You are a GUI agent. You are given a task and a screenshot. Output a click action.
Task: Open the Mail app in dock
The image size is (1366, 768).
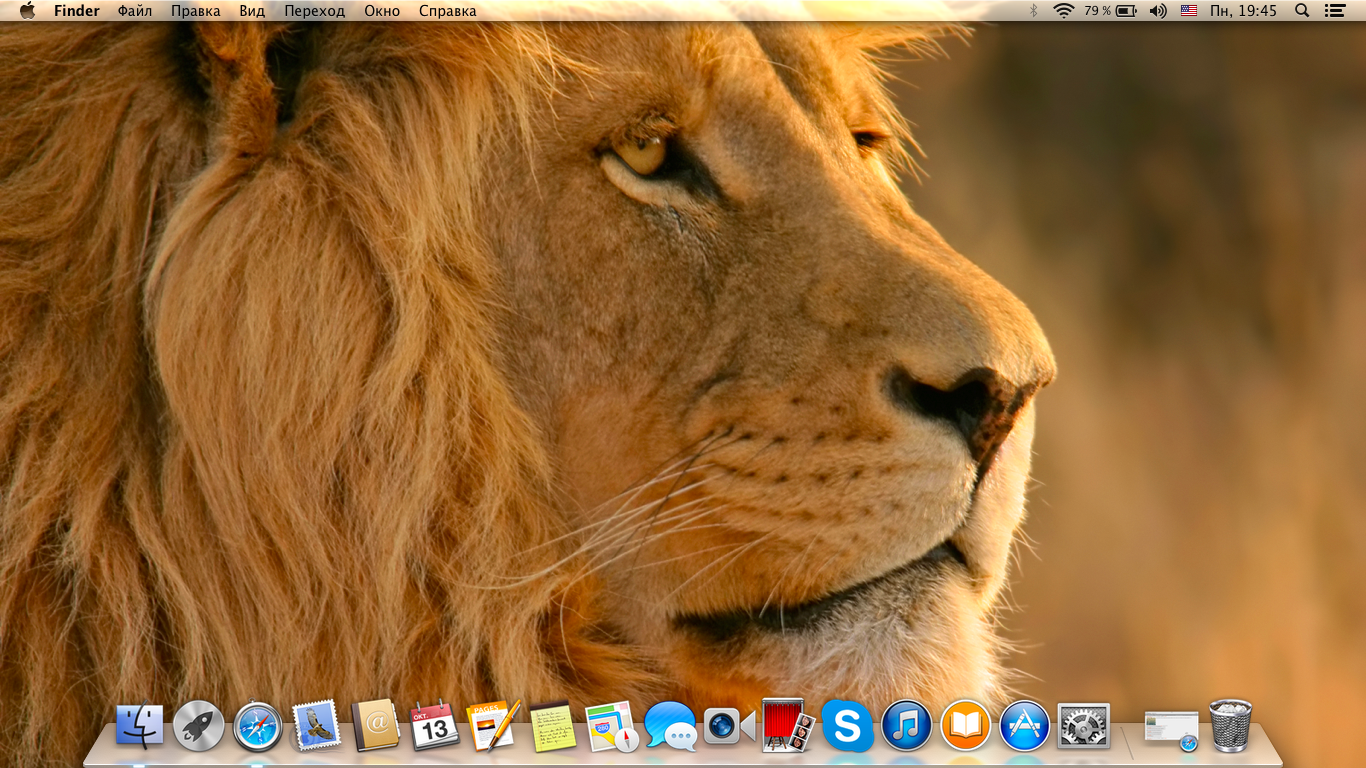tap(316, 726)
